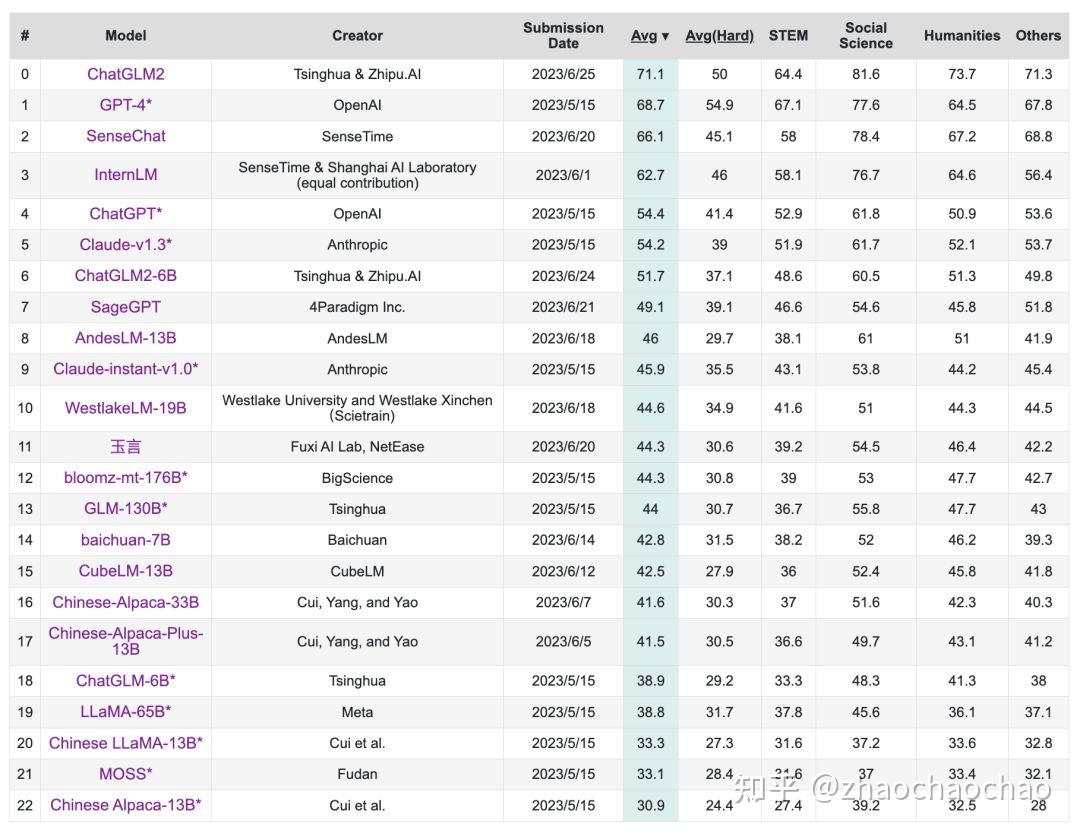Sort by the Submission Date column header

(564, 35)
